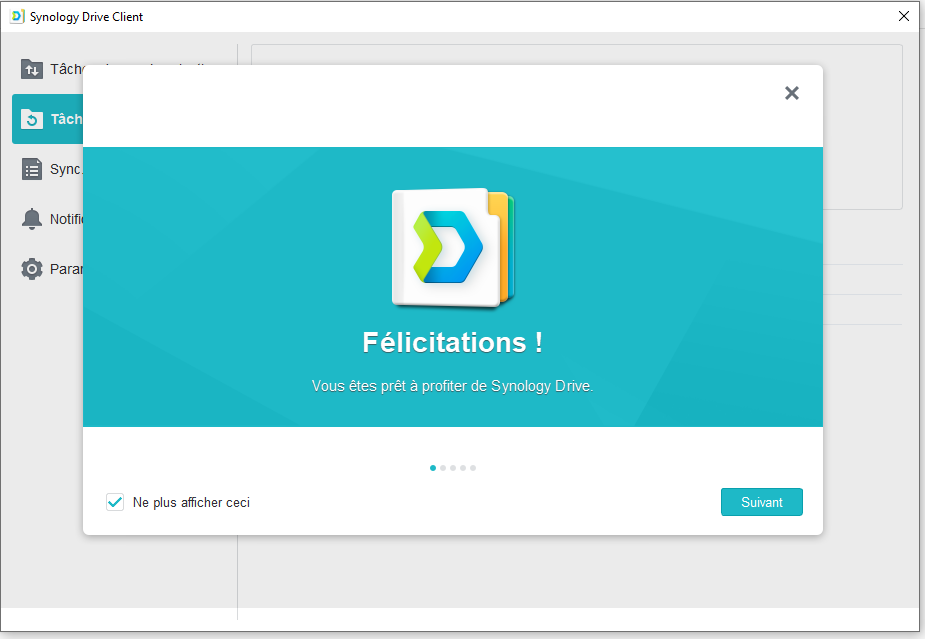Jump to the second wizard page dot
Screen dimensions: 925x639
pyautogui.click(x=443, y=468)
